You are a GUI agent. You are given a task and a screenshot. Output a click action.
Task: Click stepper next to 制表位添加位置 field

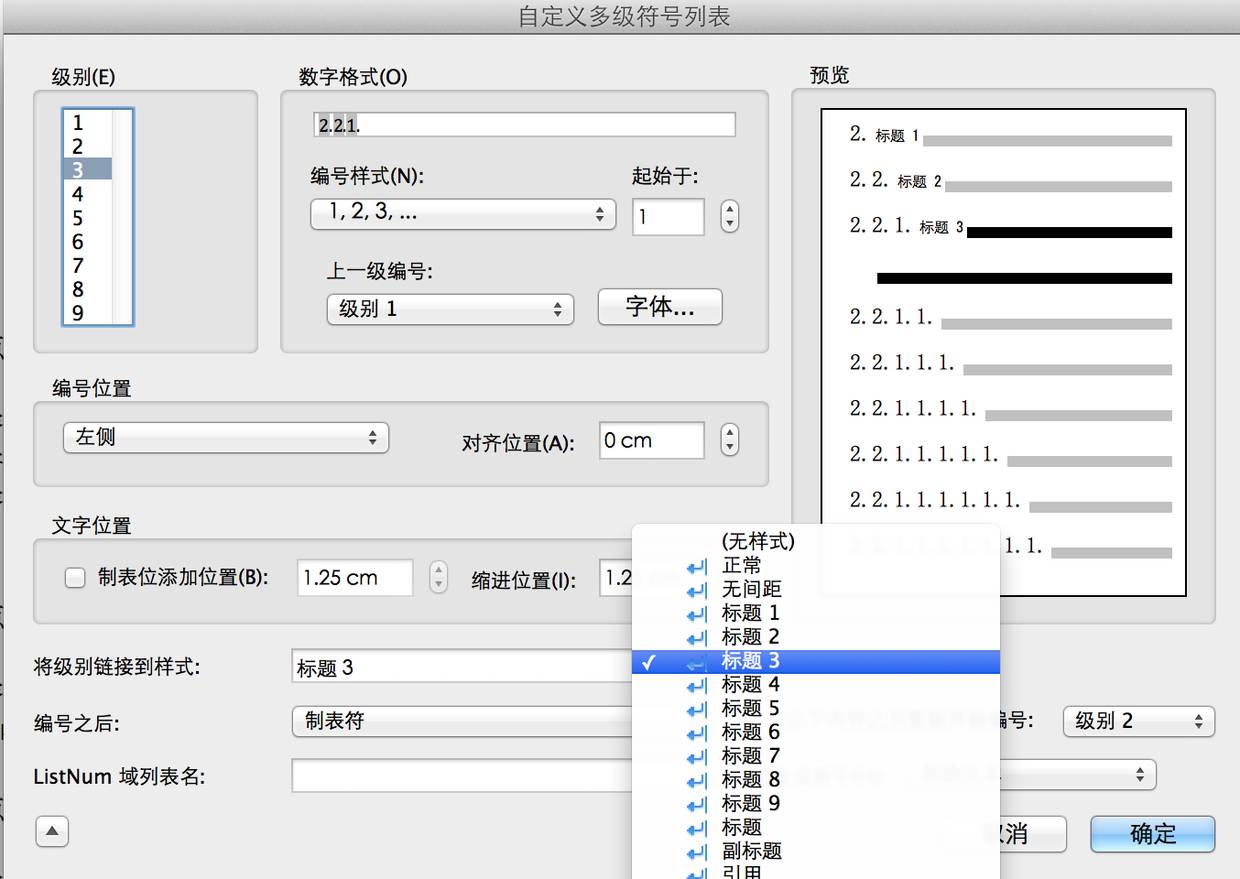pos(438,578)
